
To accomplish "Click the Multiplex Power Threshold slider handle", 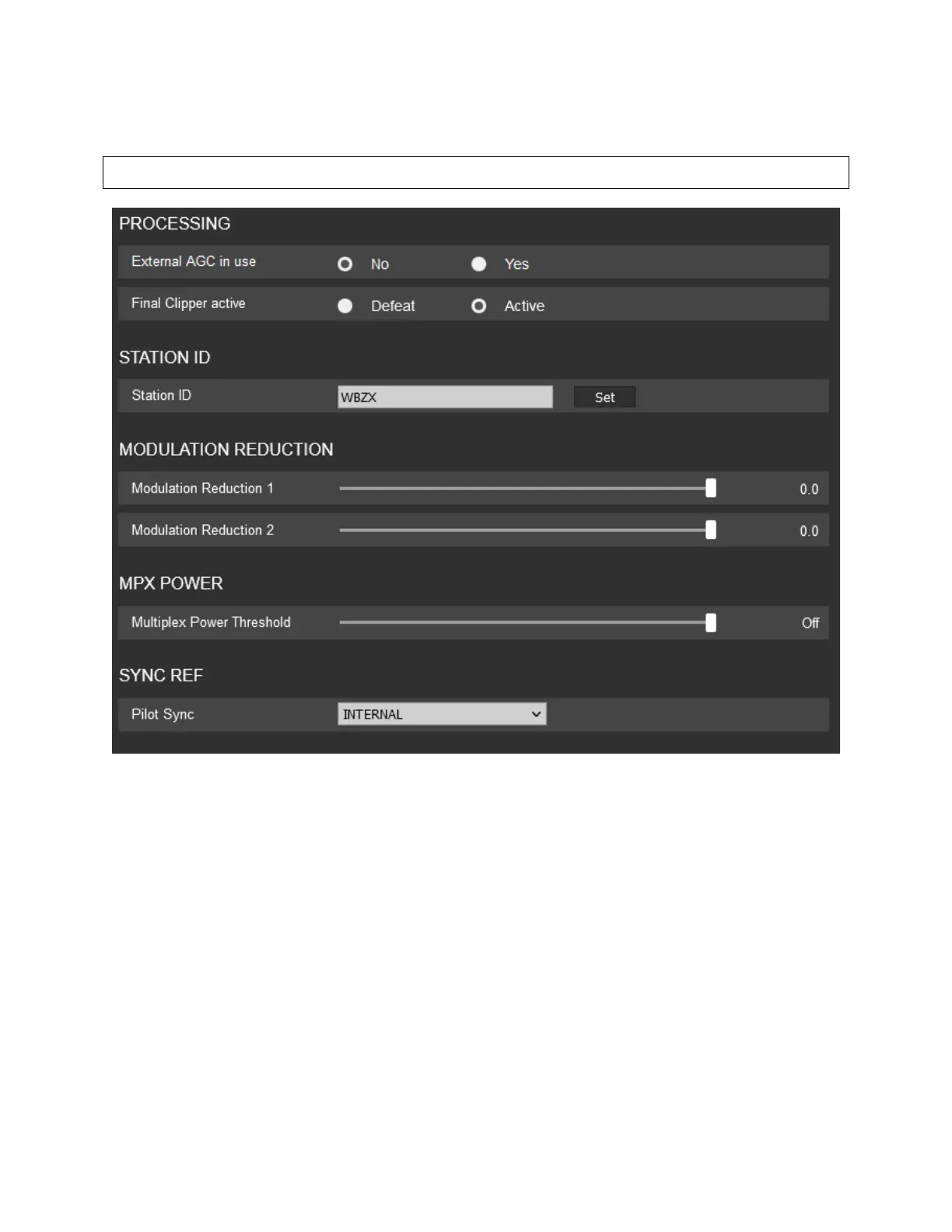I will pyautogui.click(x=711, y=623).
